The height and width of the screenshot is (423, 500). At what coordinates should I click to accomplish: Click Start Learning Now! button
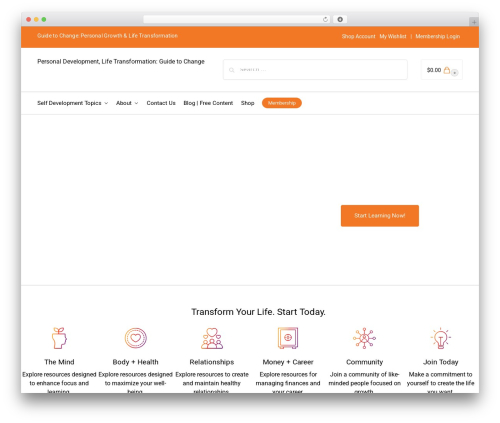coord(380,216)
